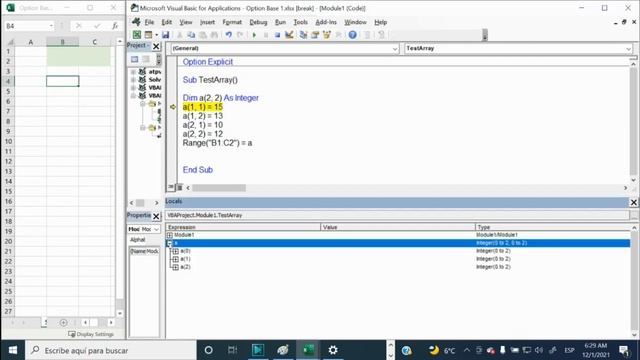Image resolution: width=640 pixels, height=360 pixels.
Task: Save the project with the floppy disk icon
Action: (x=165, y=35)
